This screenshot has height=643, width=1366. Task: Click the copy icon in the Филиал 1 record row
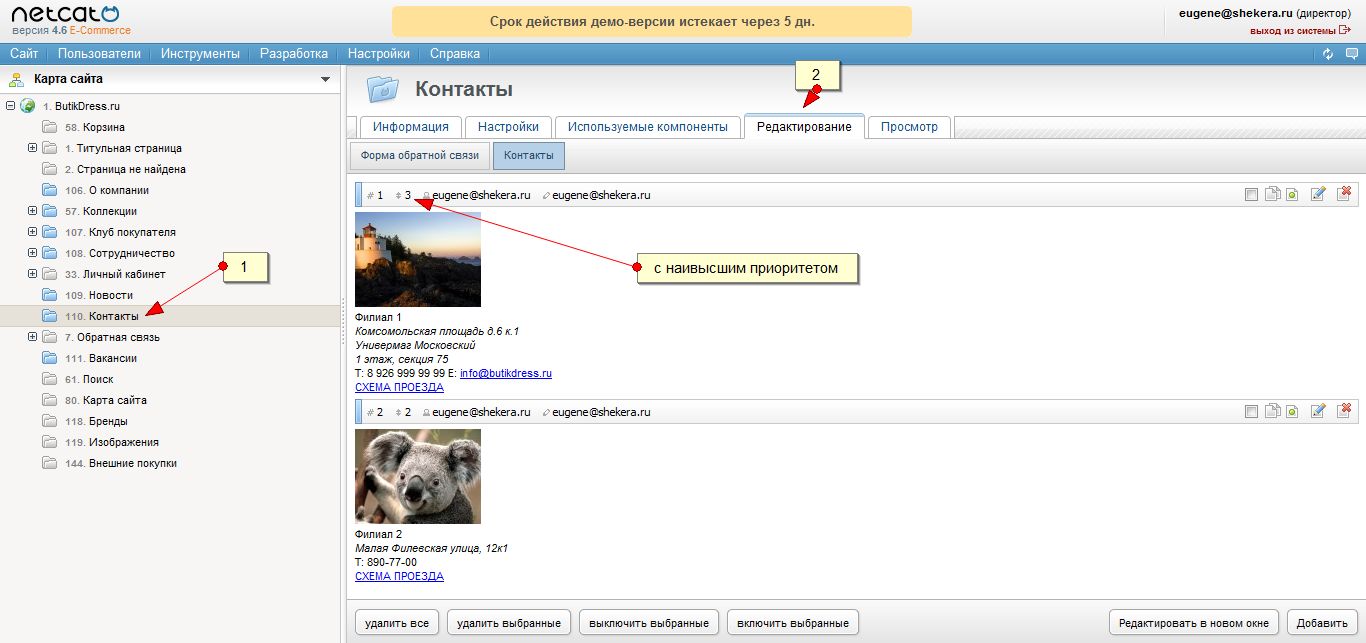(x=1272, y=195)
